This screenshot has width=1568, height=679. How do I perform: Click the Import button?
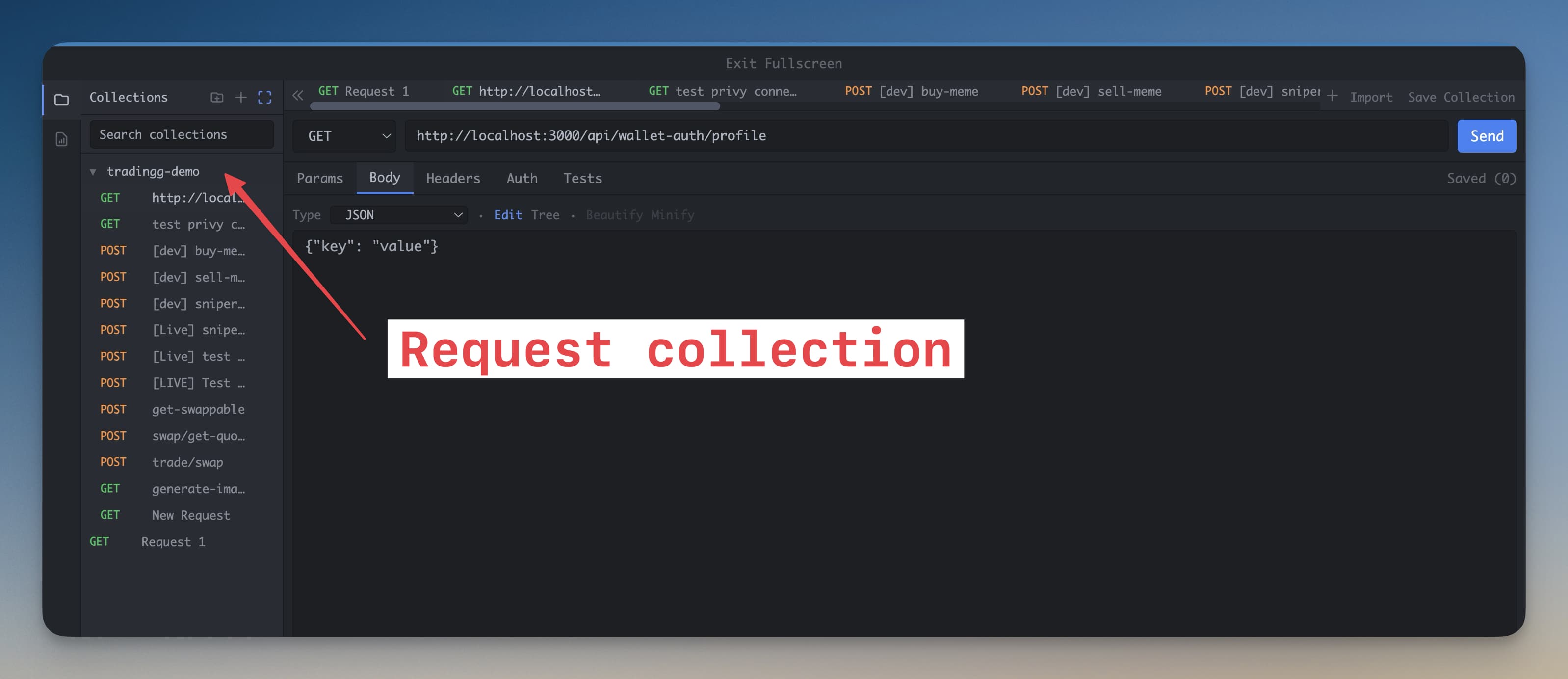click(1371, 97)
